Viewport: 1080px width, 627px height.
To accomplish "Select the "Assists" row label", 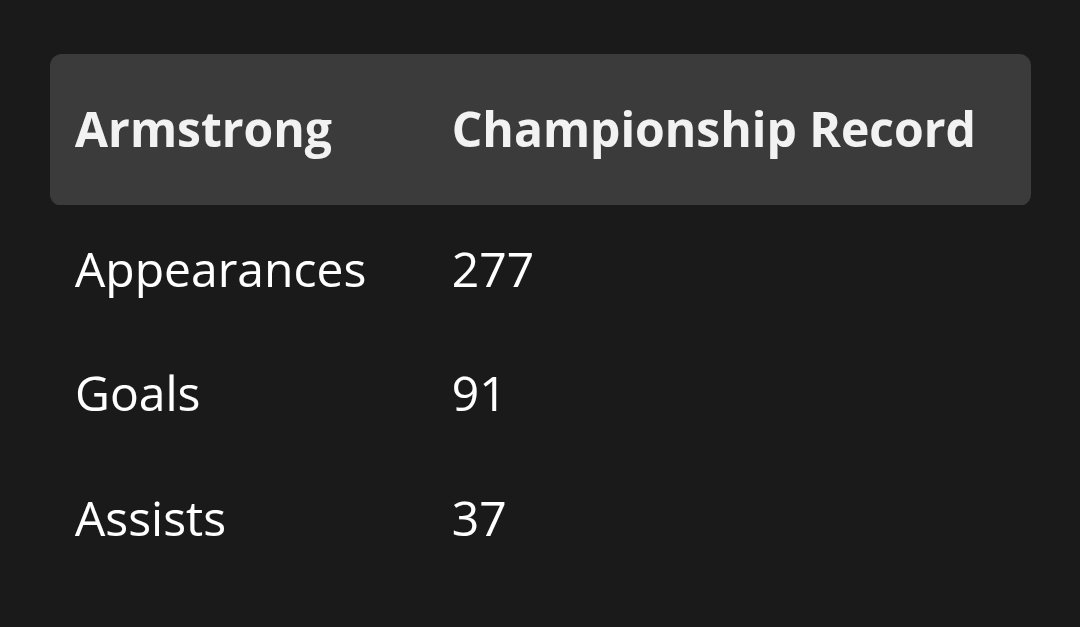I will (x=150, y=519).
